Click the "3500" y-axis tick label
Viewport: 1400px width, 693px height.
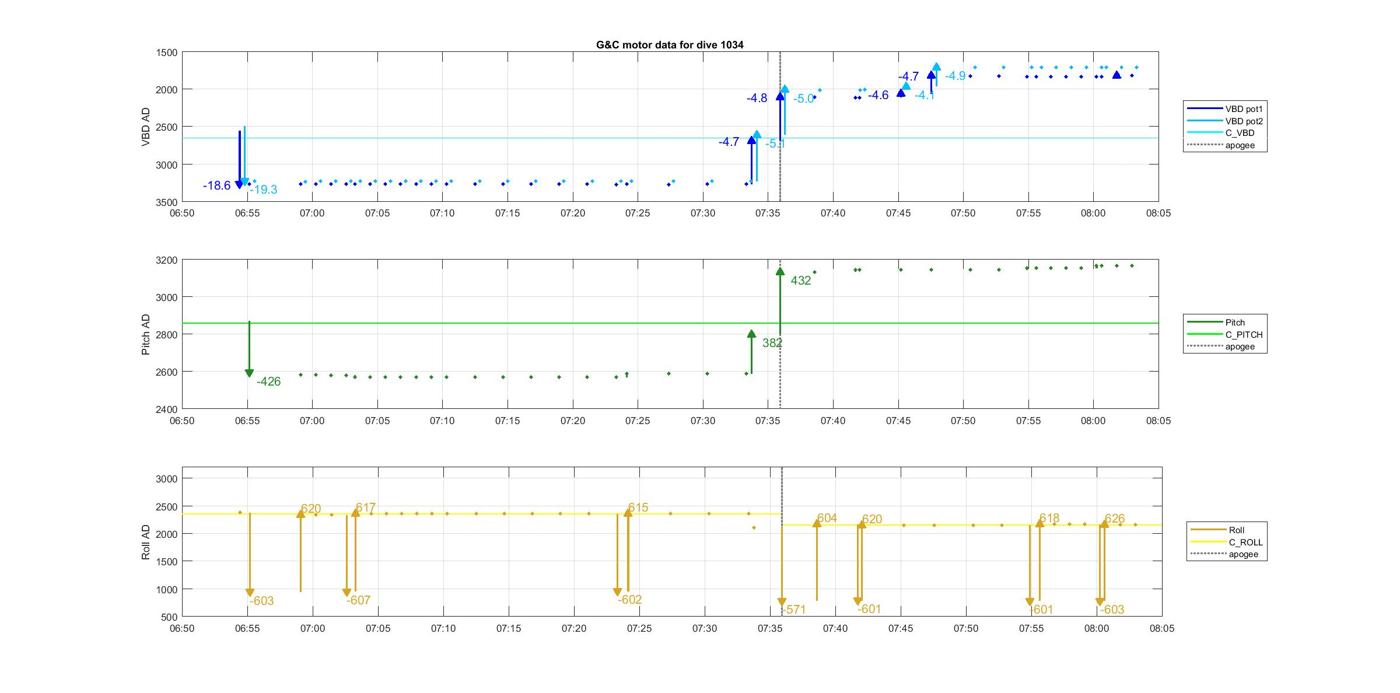(166, 202)
